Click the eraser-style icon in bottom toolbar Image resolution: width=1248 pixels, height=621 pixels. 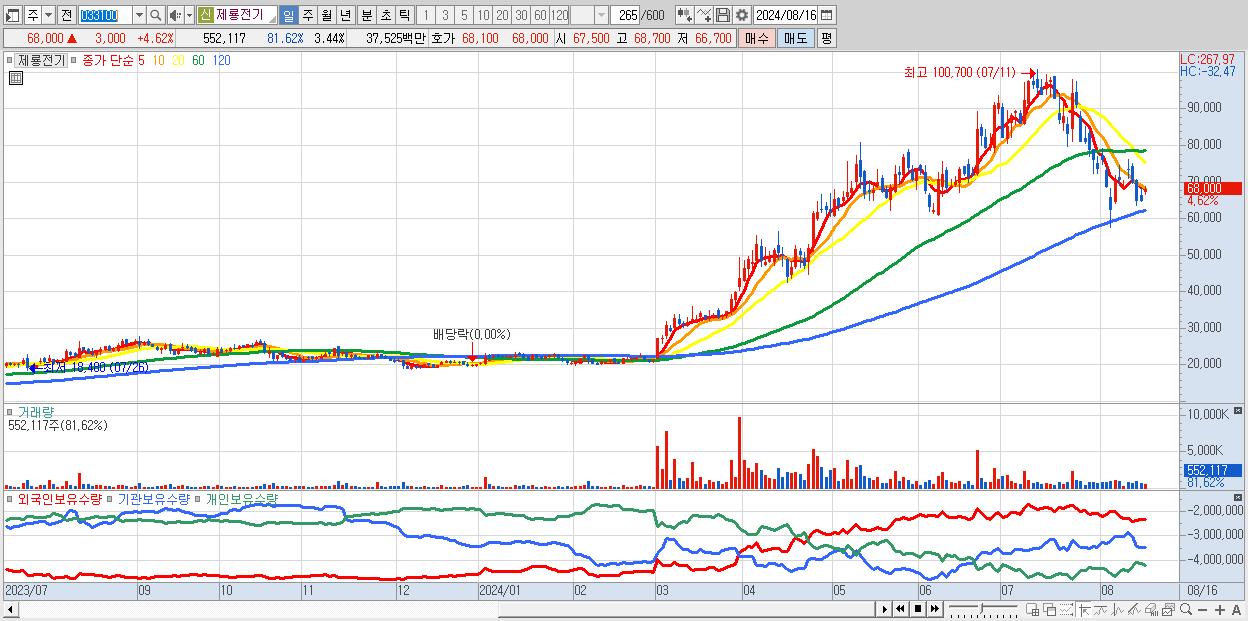(x=1151, y=609)
